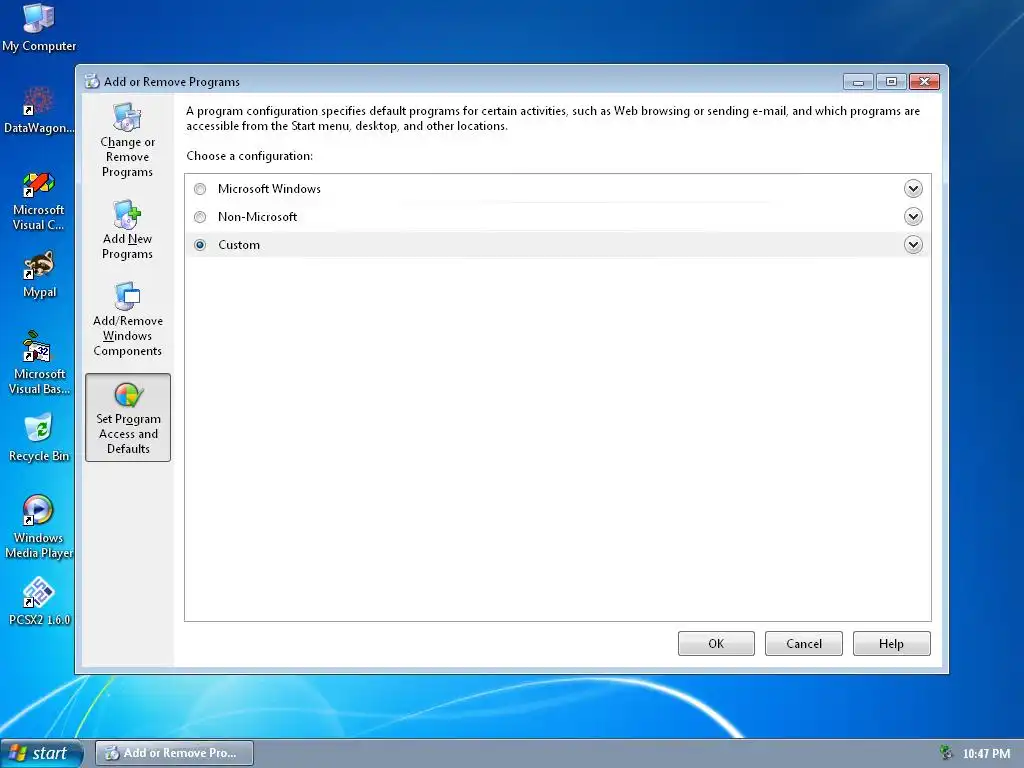Click the Cancel button
Viewport: 1024px width, 768px height.
coord(803,643)
